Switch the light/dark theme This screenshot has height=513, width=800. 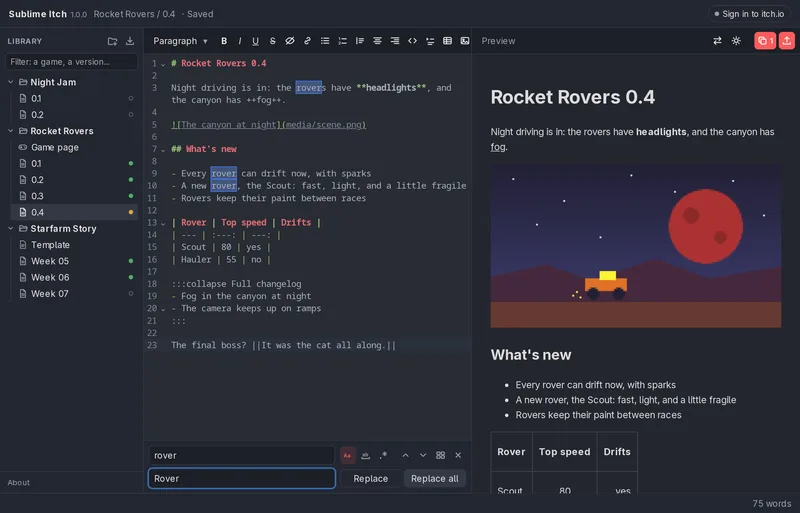point(736,41)
